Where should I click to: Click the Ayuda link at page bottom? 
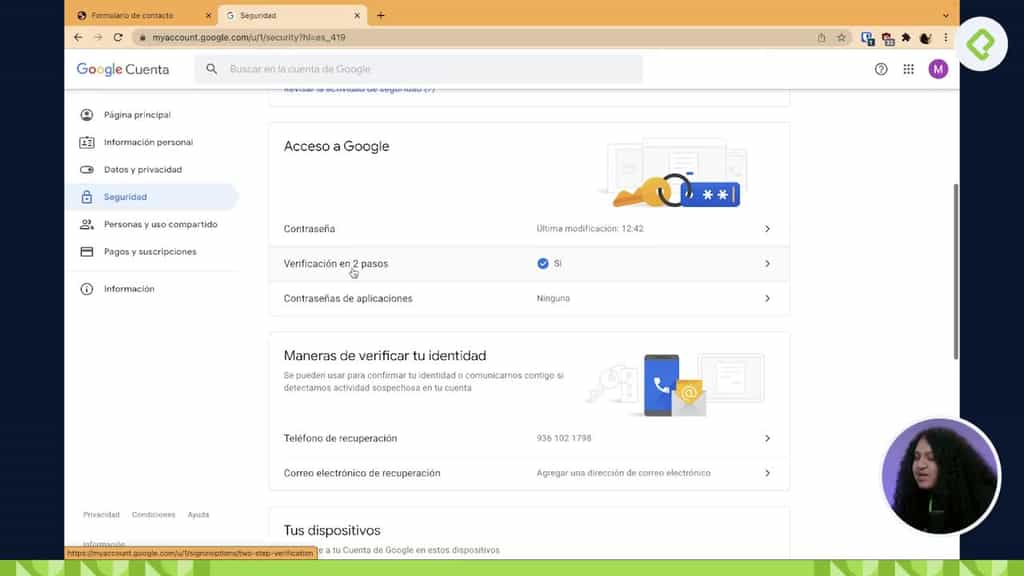(198, 514)
